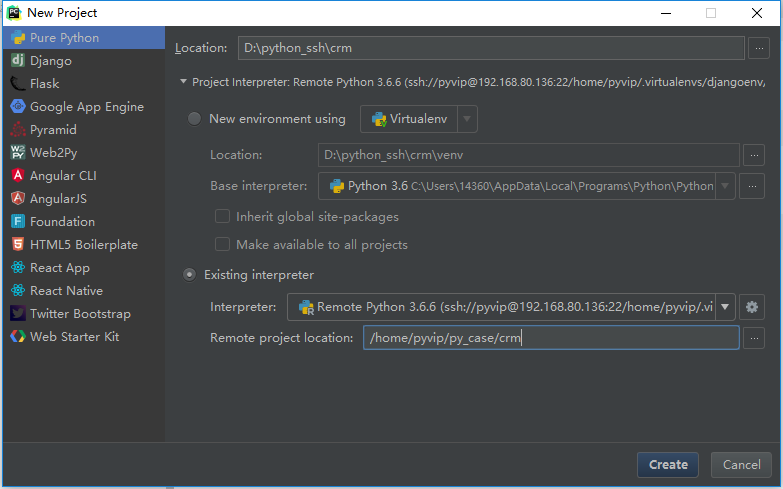Choose the Pyramid framework icon
Viewport: 783px width, 489px height.
(x=18, y=129)
